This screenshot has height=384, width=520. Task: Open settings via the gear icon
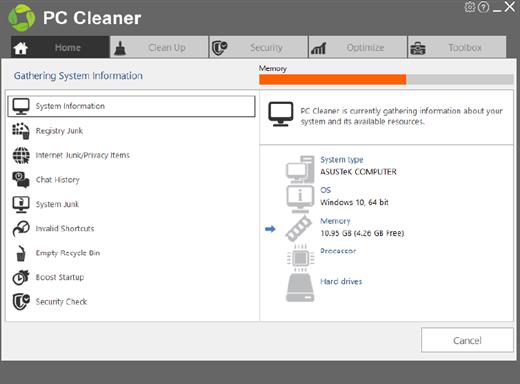(470, 7)
